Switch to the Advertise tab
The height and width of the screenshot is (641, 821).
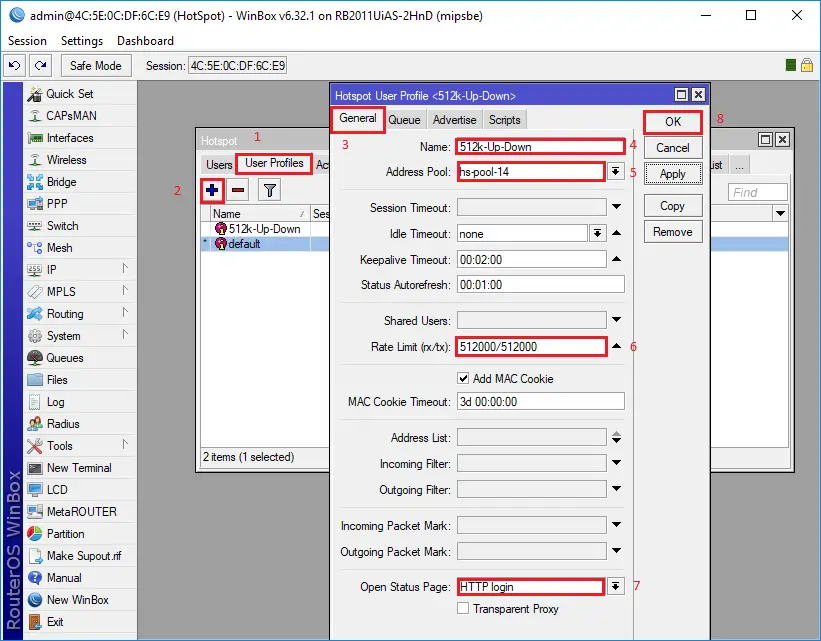pyautogui.click(x=454, y=120)
